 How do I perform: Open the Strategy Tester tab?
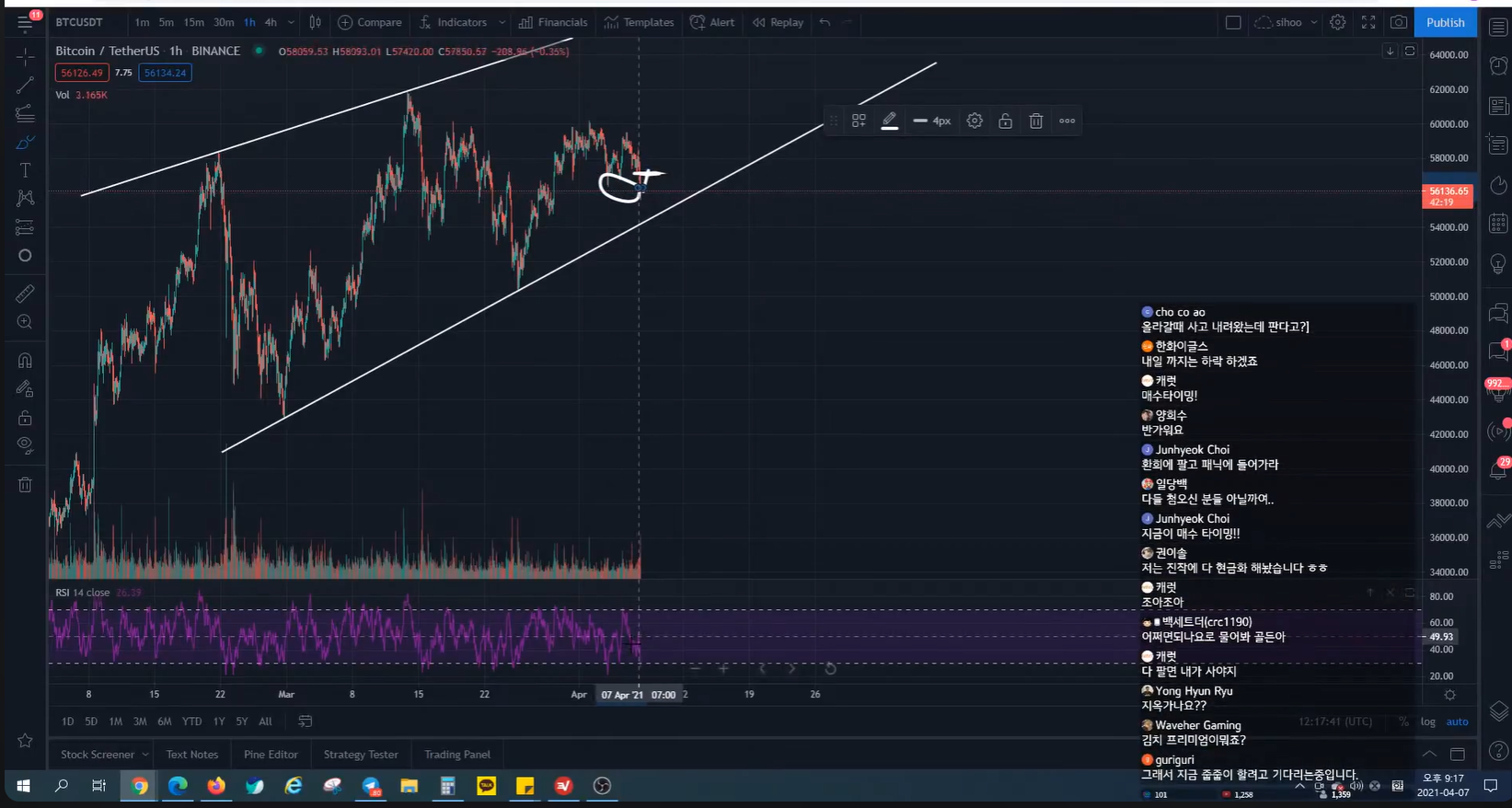coord(361,755)
